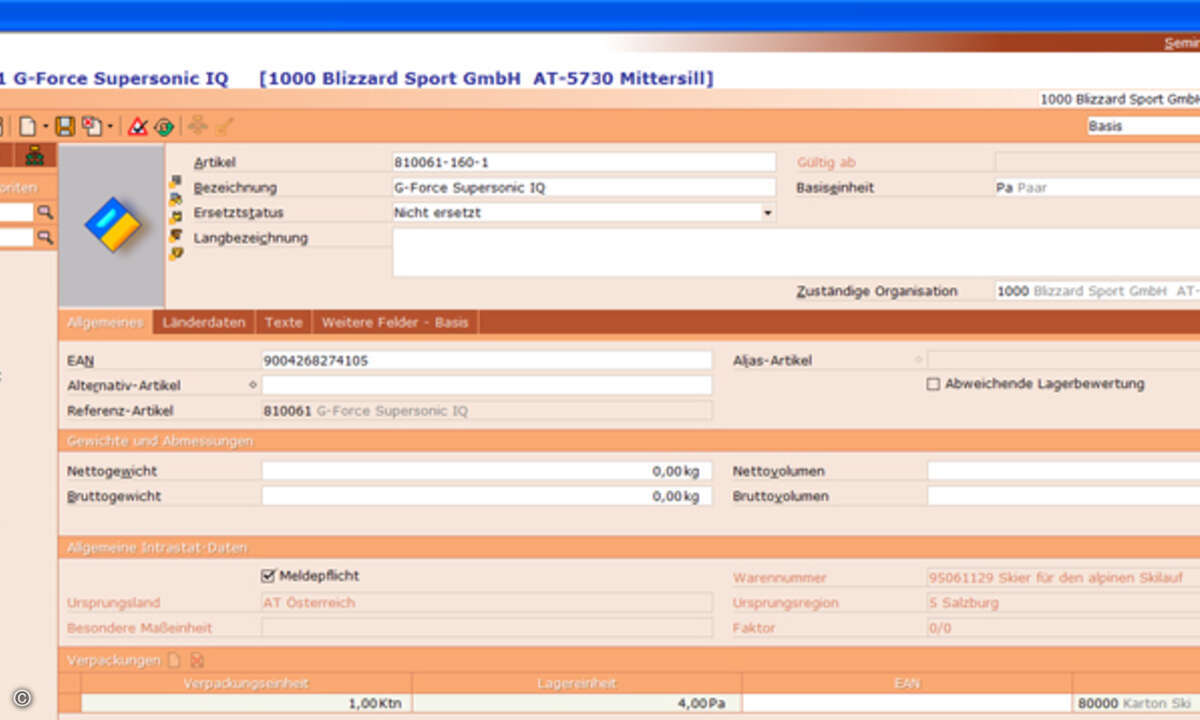Click the lower magnifier search icon in sidebar
The width and height of the screenshot is (1200, 720).
pos(45,237)
